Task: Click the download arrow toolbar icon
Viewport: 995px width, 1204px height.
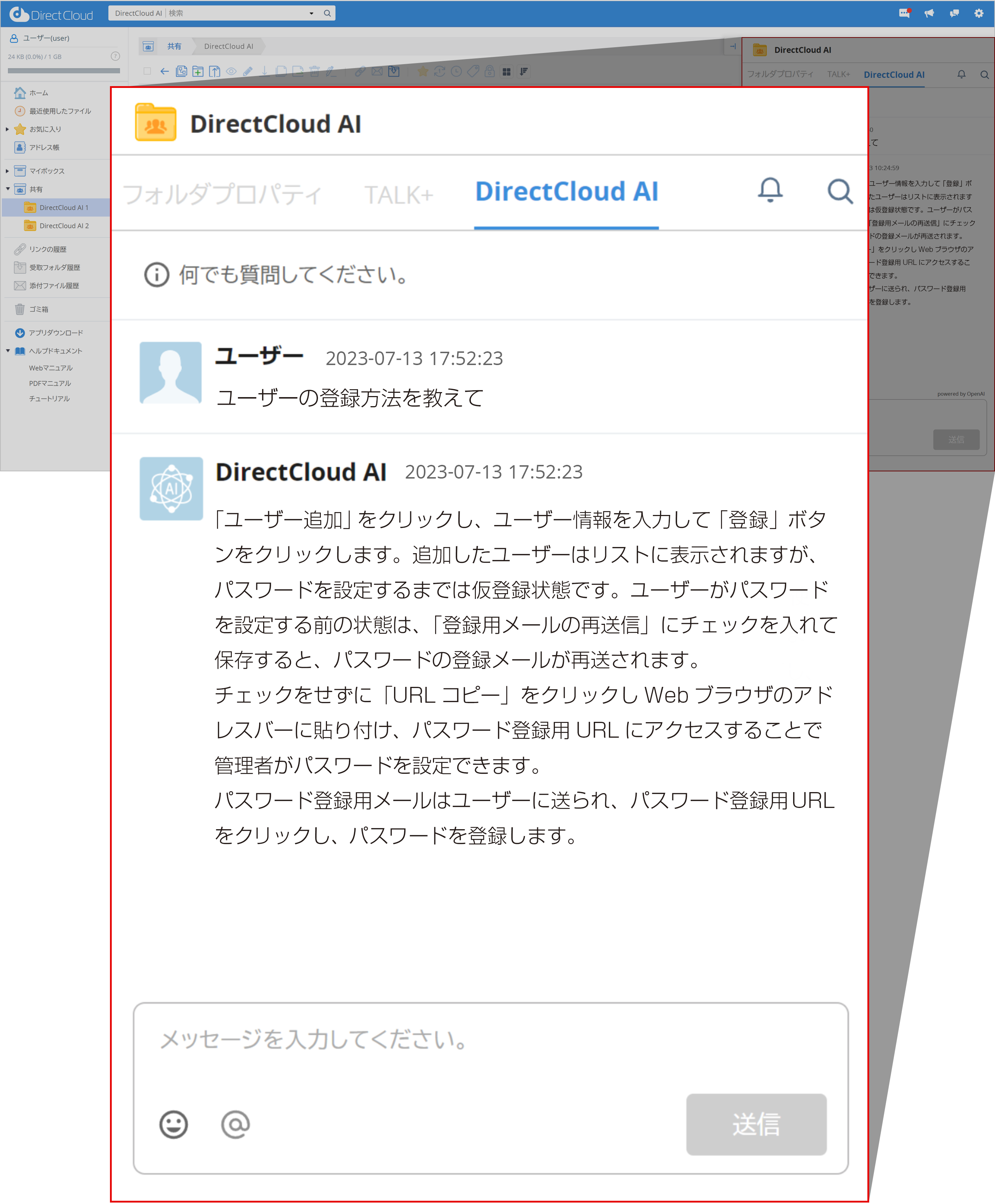Action: tap(264, 72)
